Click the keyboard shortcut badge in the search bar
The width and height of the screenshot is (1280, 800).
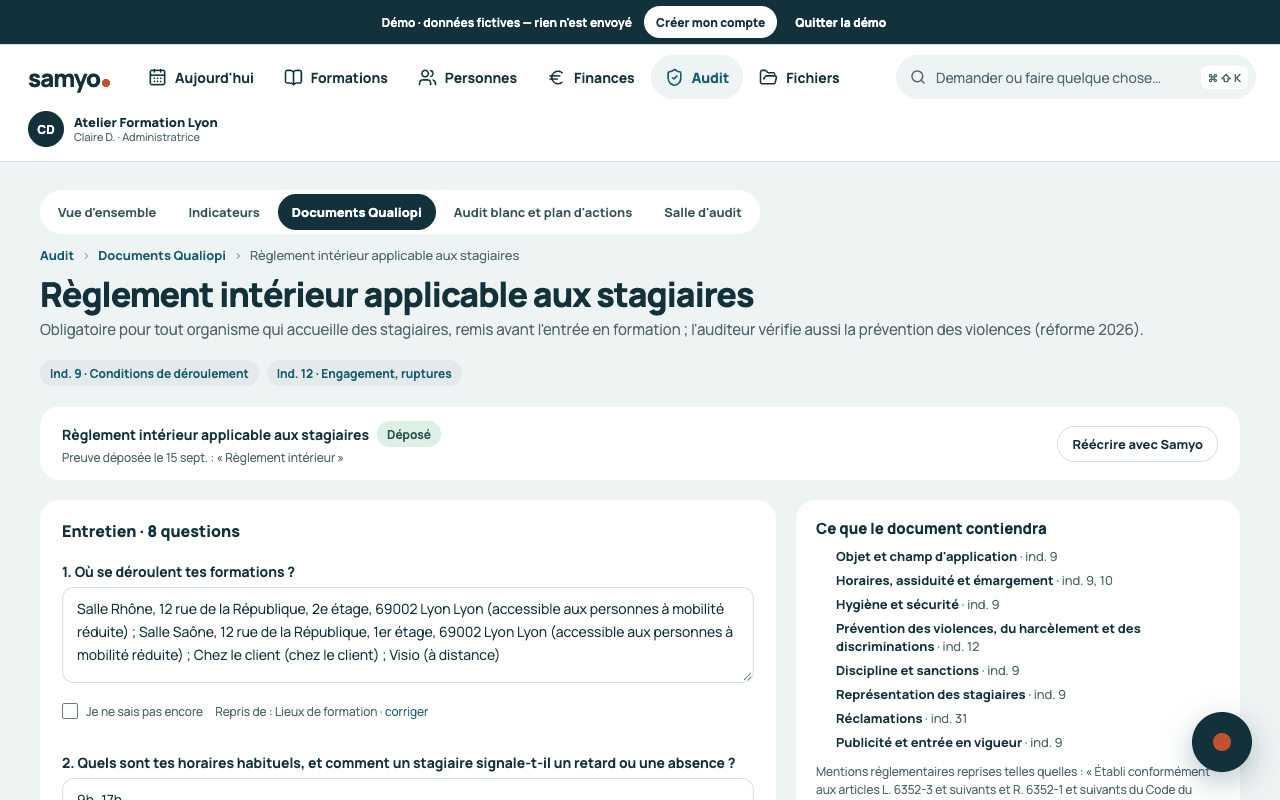point(1224,78)
